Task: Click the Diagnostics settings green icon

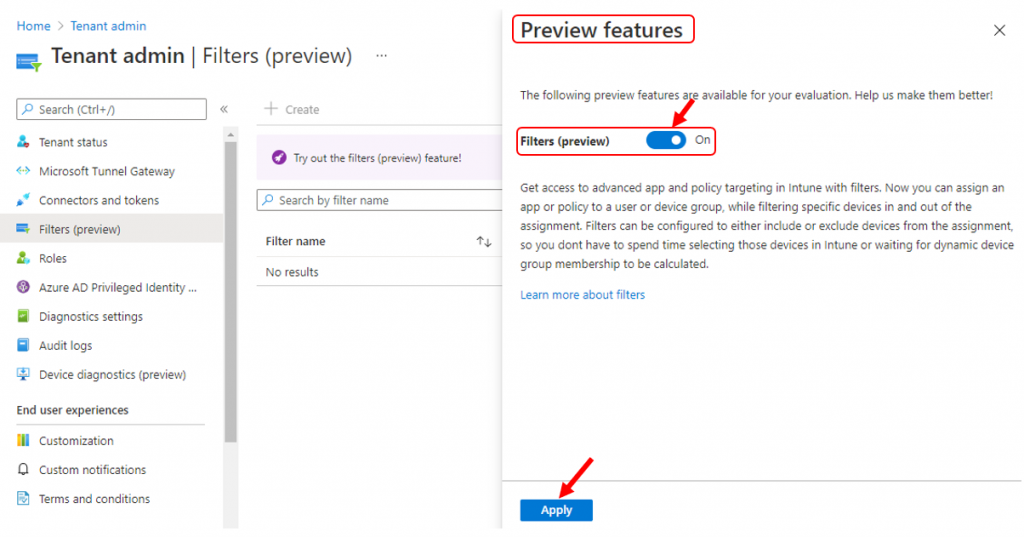Action: (23, 316)
